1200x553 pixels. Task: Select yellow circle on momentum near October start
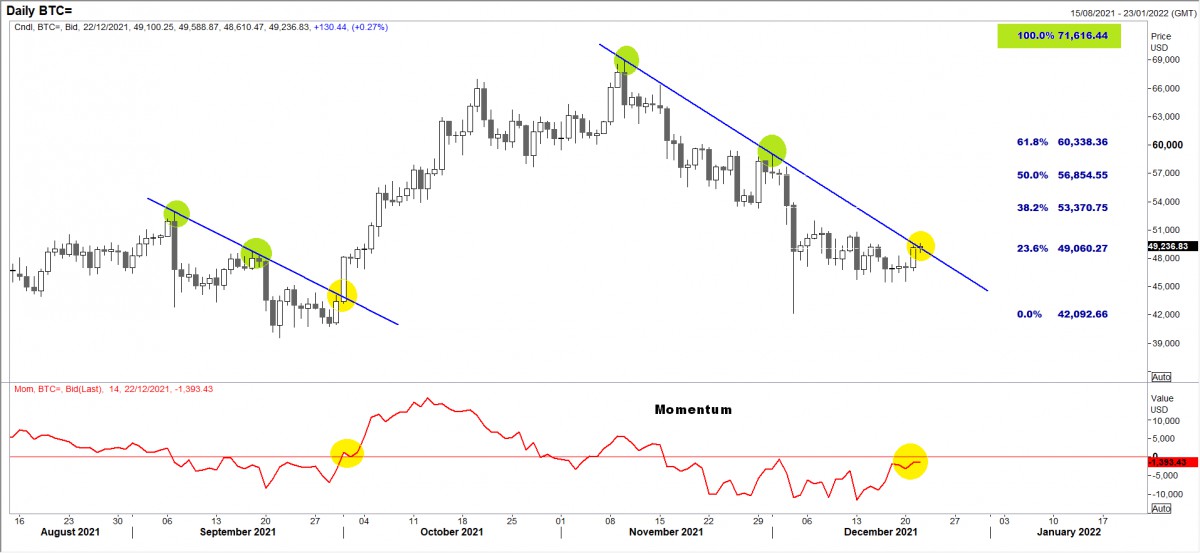click(346, 453)
